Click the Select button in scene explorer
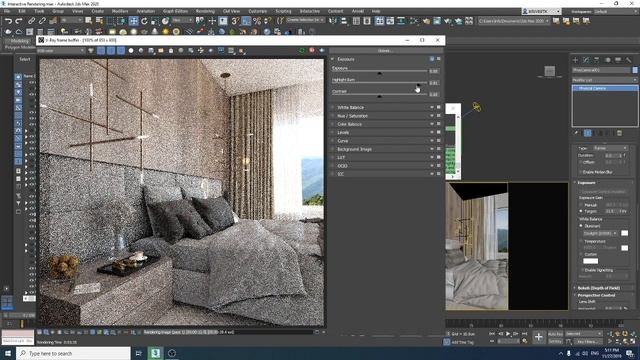 [x=25, y=60]
